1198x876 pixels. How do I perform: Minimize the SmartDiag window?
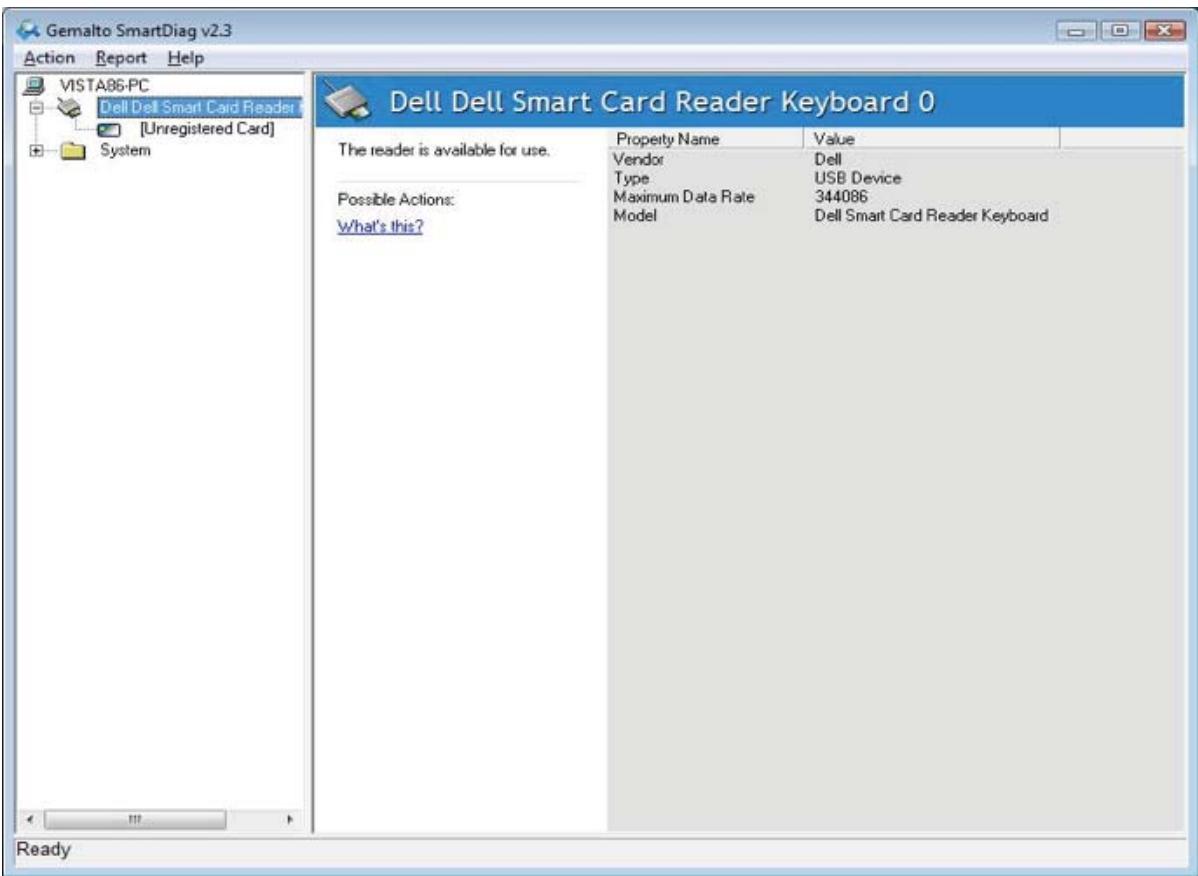click(1077, 31)
